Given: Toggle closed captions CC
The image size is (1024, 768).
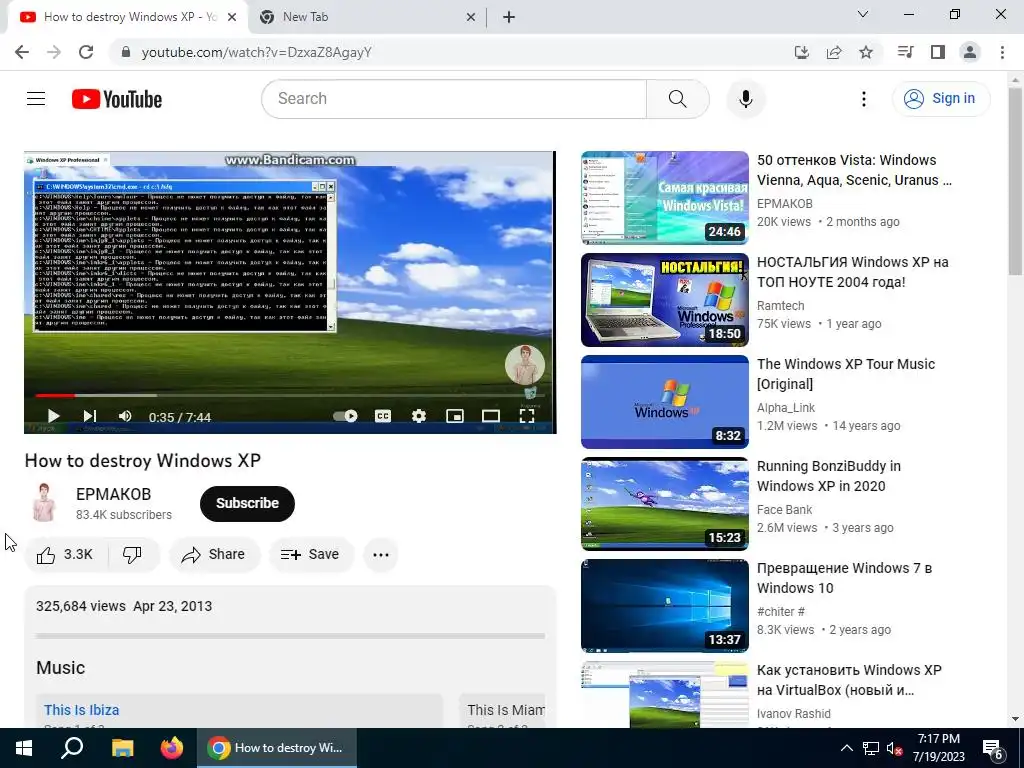Looking at the screenshot, I should [383, 416].
